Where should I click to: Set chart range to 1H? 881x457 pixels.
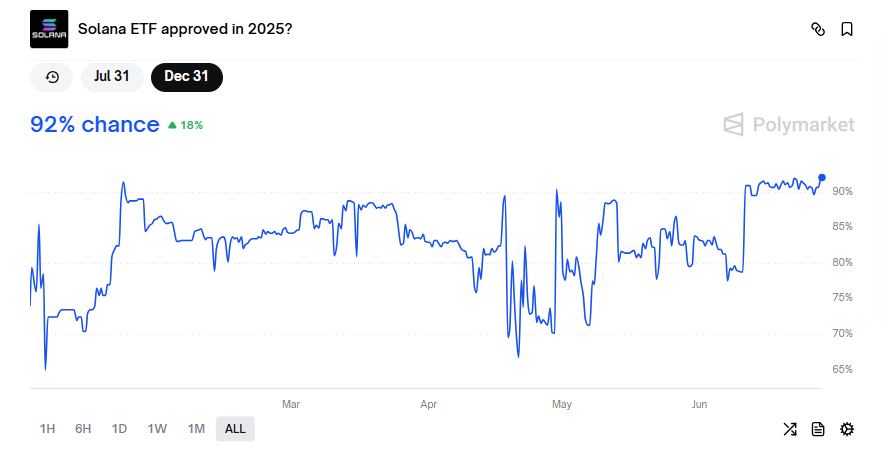click(x=47, y=429)
